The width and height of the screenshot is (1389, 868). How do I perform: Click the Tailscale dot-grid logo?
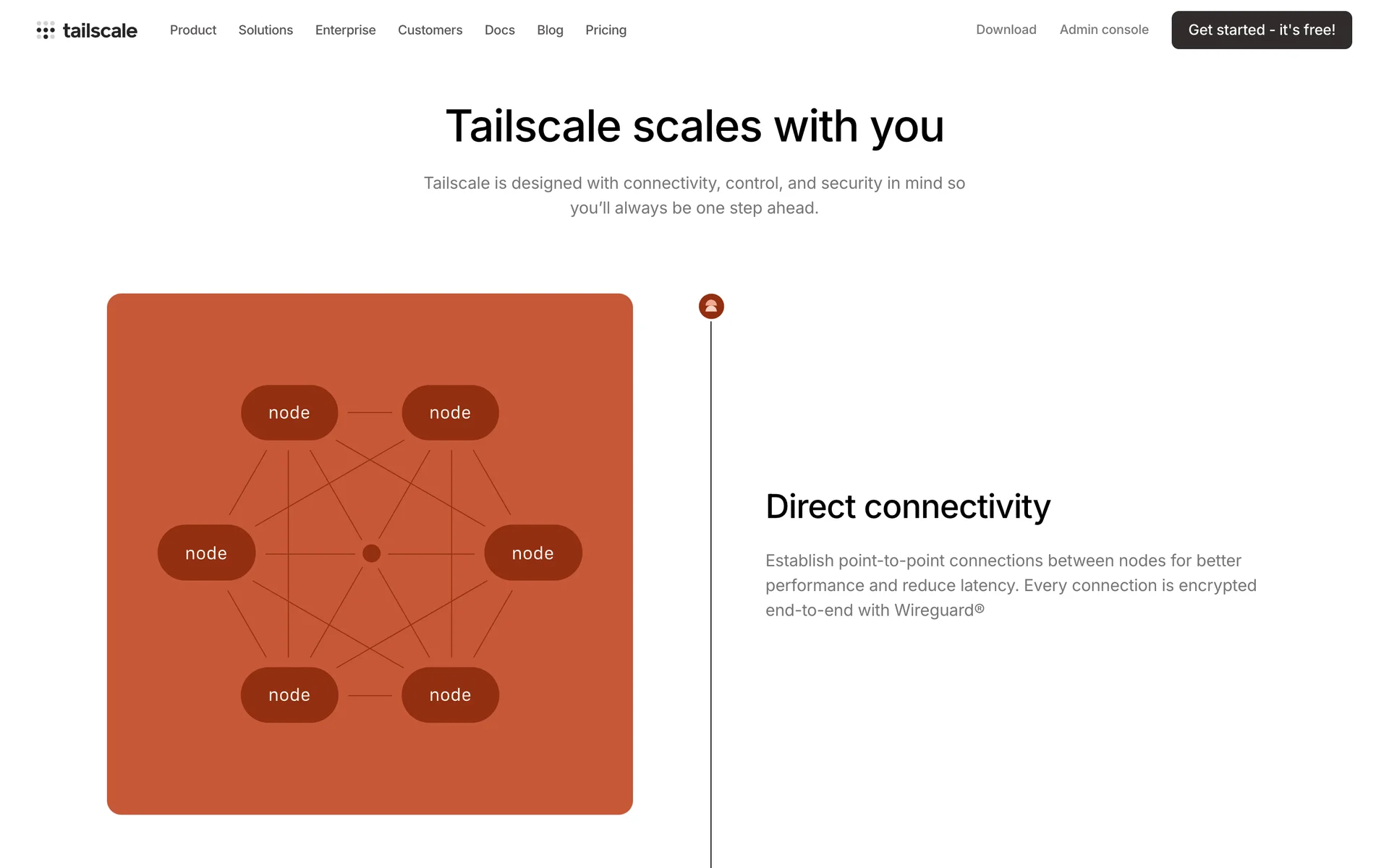point(46,30)
